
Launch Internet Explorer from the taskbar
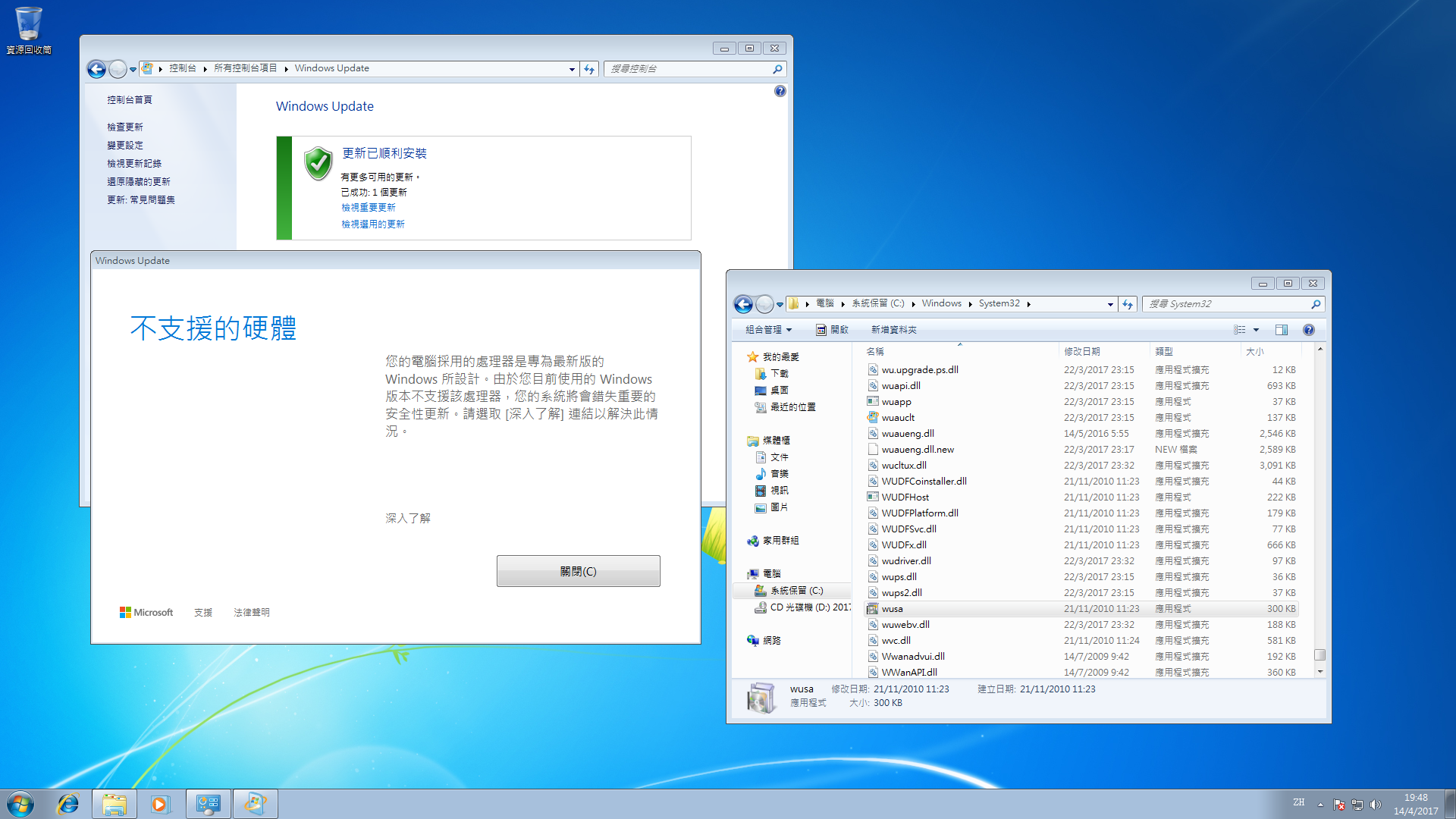[68, 804]
